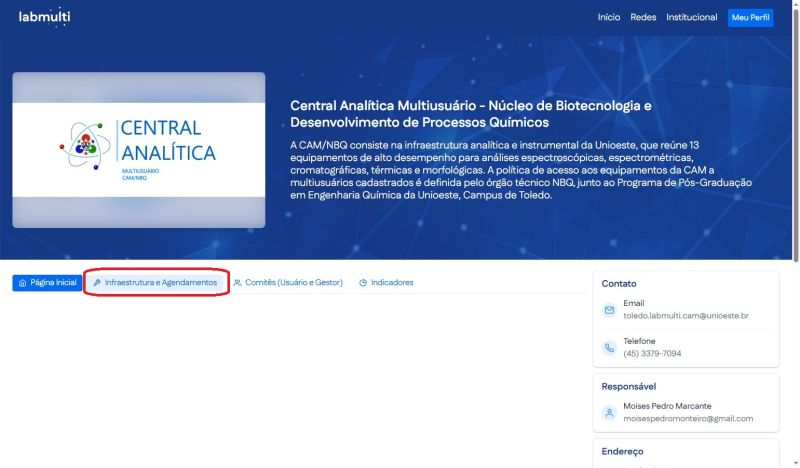The image size is (800, 468).
Task: Click the moisespedromonteiro@gmail.com email
Action: point(688,419)
